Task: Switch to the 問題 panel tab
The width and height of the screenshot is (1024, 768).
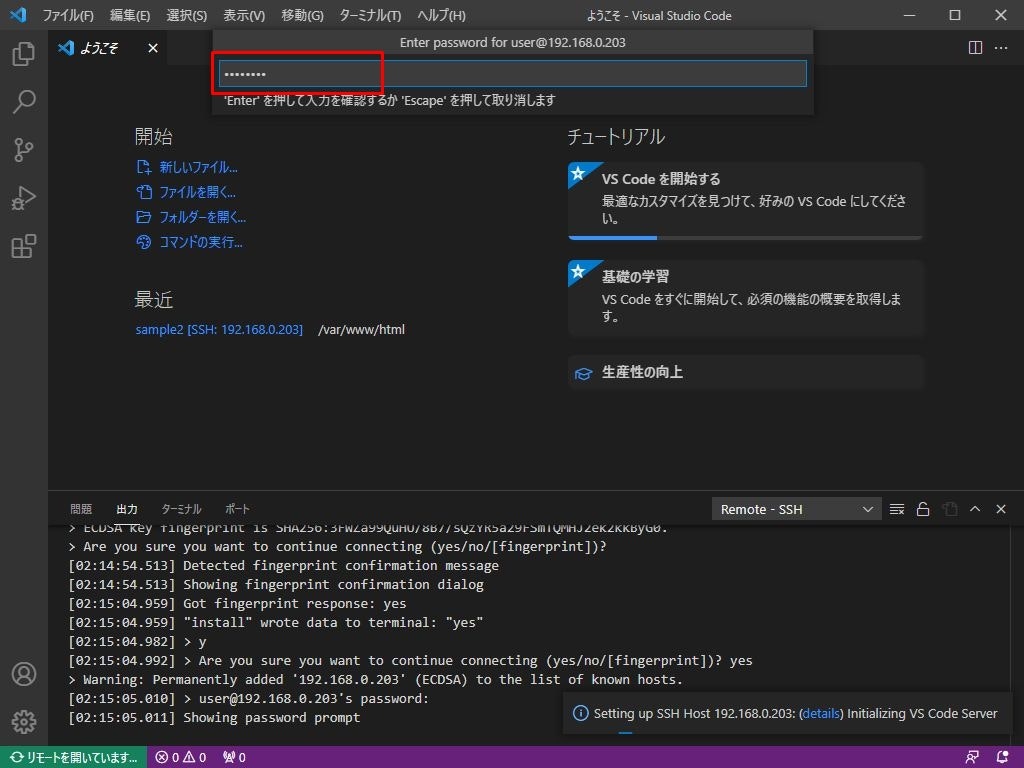Action: [81, 509]
